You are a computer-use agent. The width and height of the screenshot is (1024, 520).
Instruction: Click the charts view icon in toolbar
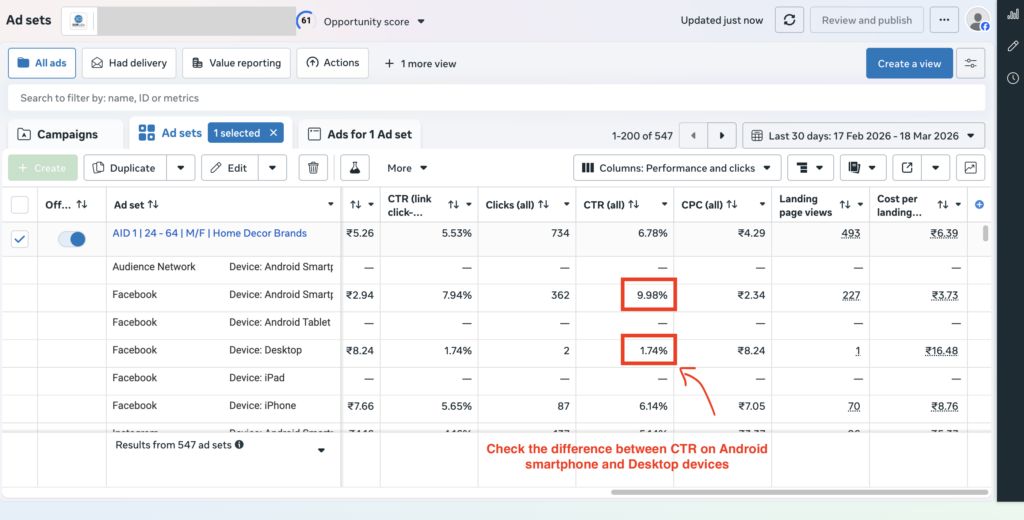pyautogui.click(x=970, y=168)
